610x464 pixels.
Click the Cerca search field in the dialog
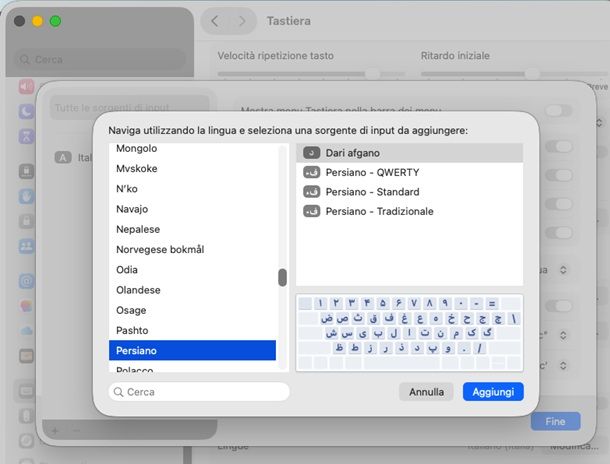click(199, 392)
